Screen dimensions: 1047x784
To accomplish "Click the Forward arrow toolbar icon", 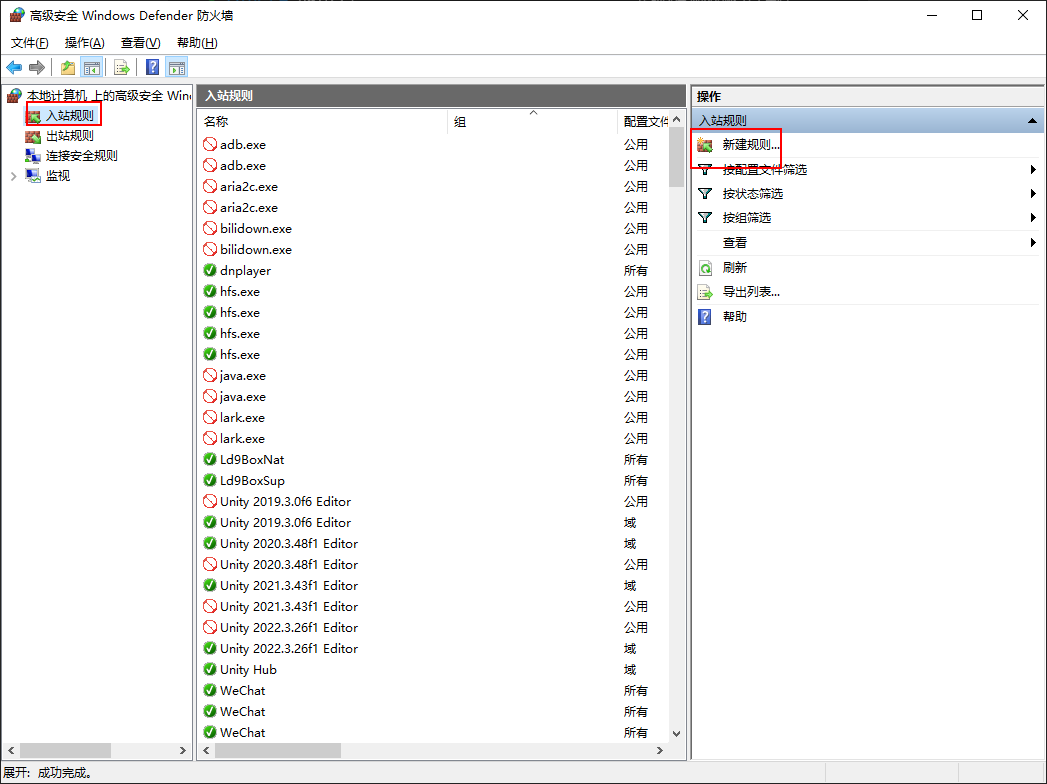I will click(x=37, y=67).
